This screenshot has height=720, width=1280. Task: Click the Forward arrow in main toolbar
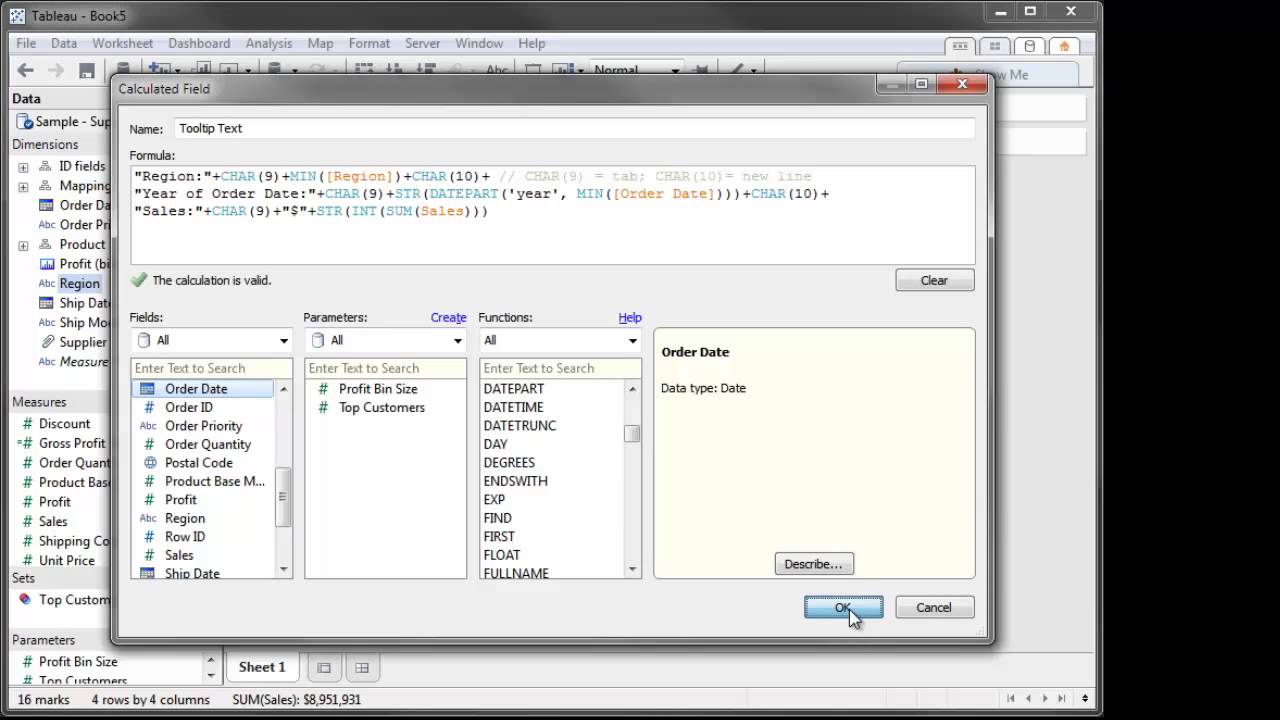click(x=56, y=70)
